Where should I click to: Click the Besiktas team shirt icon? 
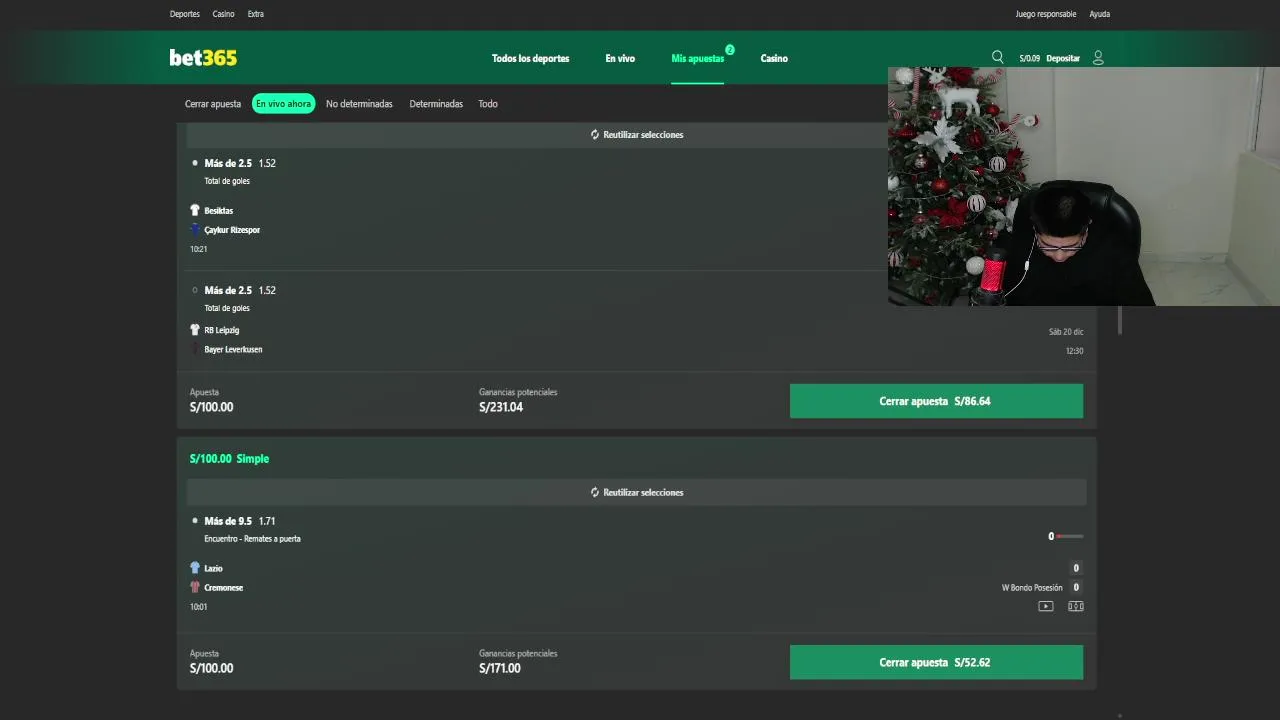click(195, 211)
